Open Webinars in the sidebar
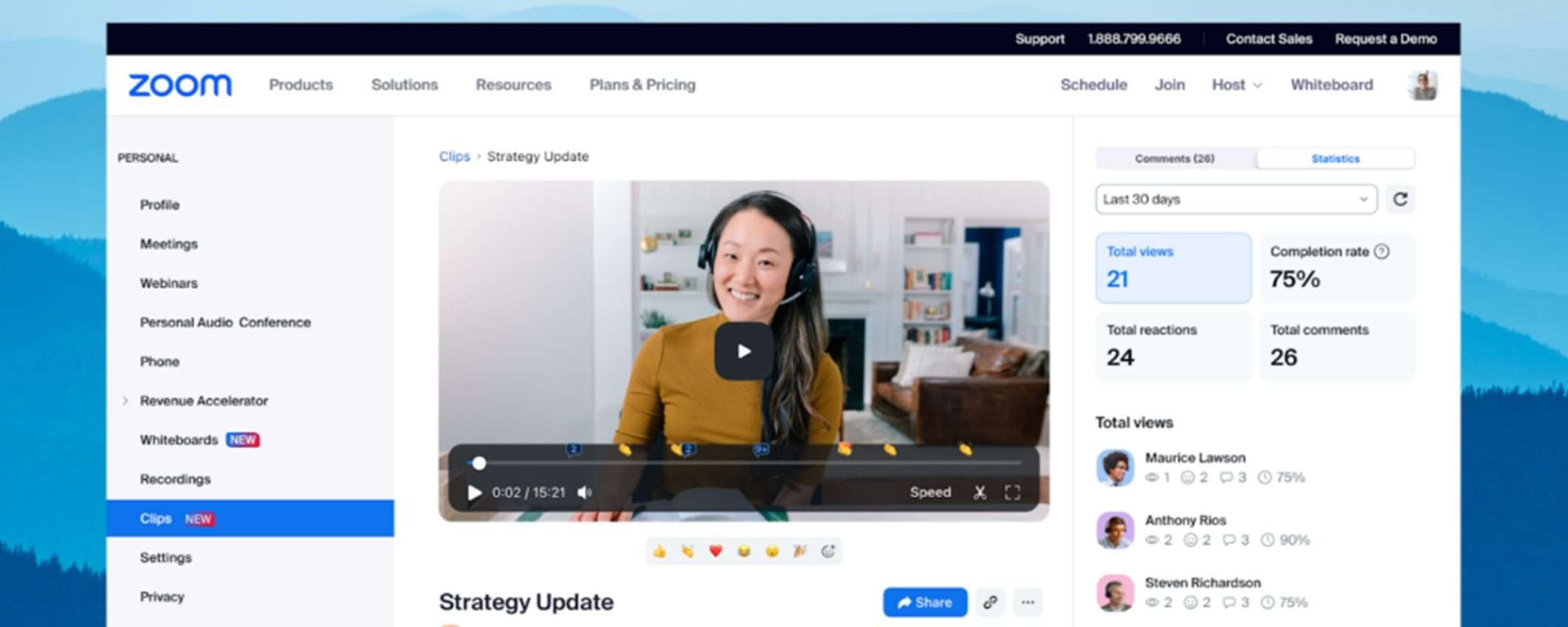This screenshot has height=627, width=1568. click(x=169, y=283)
